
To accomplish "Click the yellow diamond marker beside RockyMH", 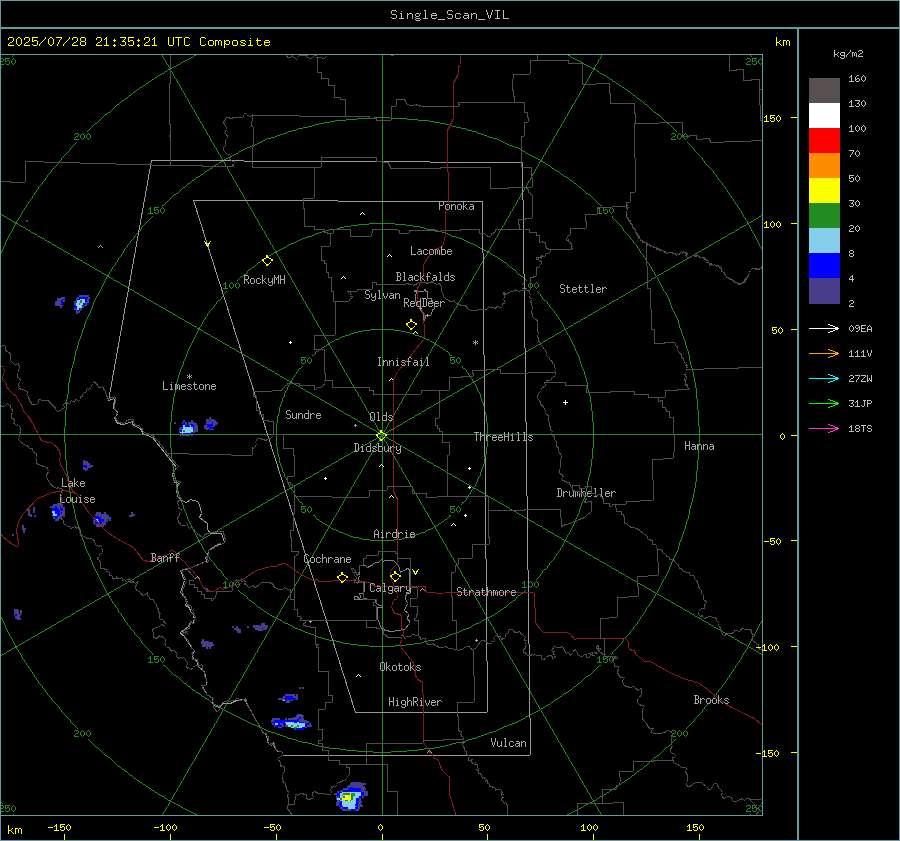I will (267, 261).
